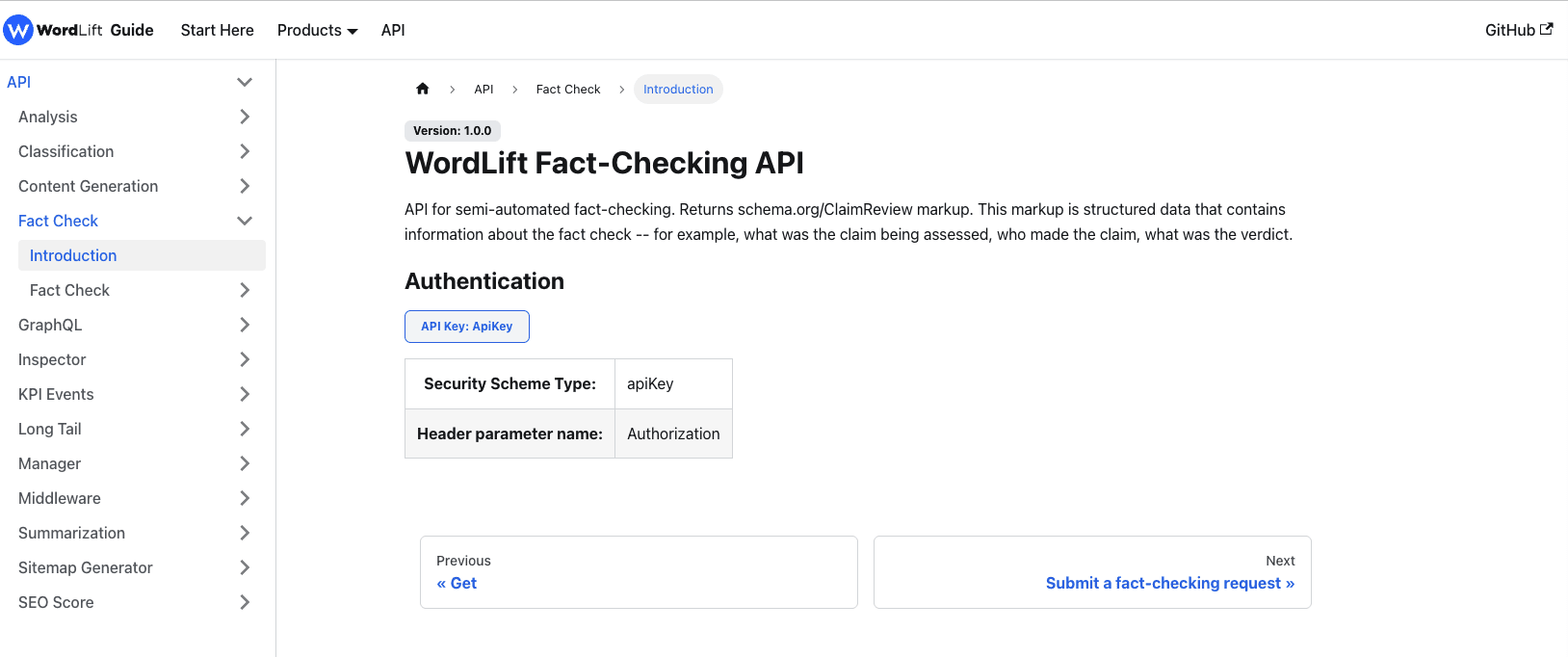Click the Middleware sidebar item
1568x657 pixels.
(x=59, y=498)
